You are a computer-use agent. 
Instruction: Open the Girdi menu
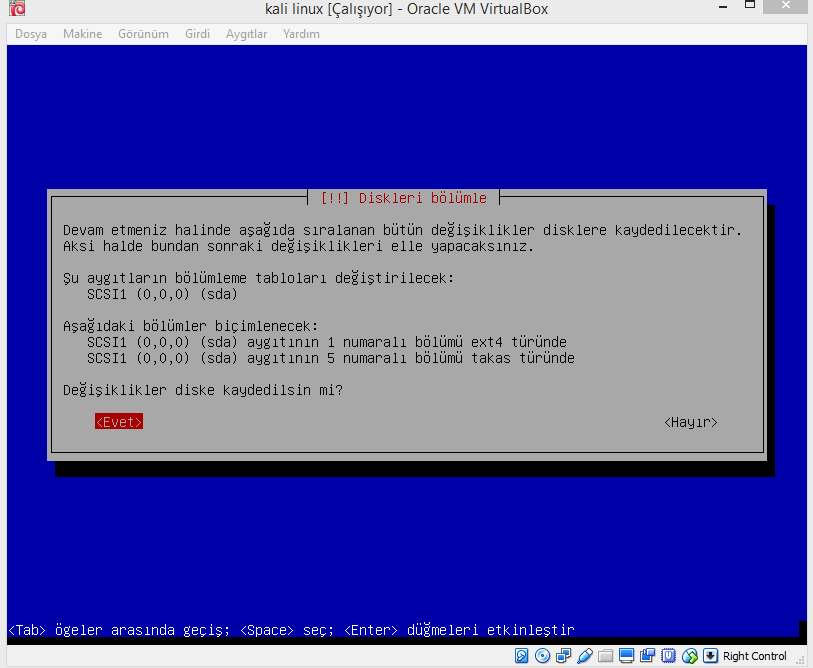[197, 34]
